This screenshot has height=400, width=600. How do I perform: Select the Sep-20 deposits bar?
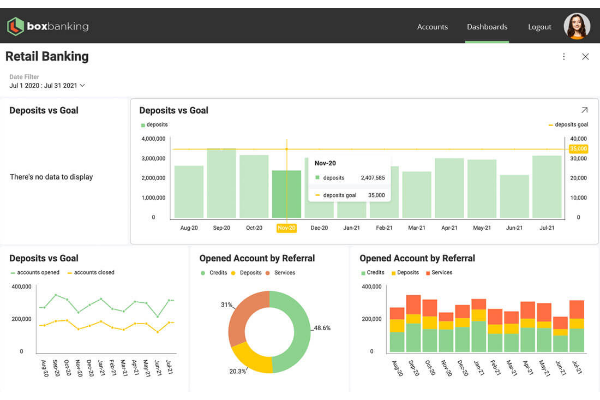click(x=222, y=185)
